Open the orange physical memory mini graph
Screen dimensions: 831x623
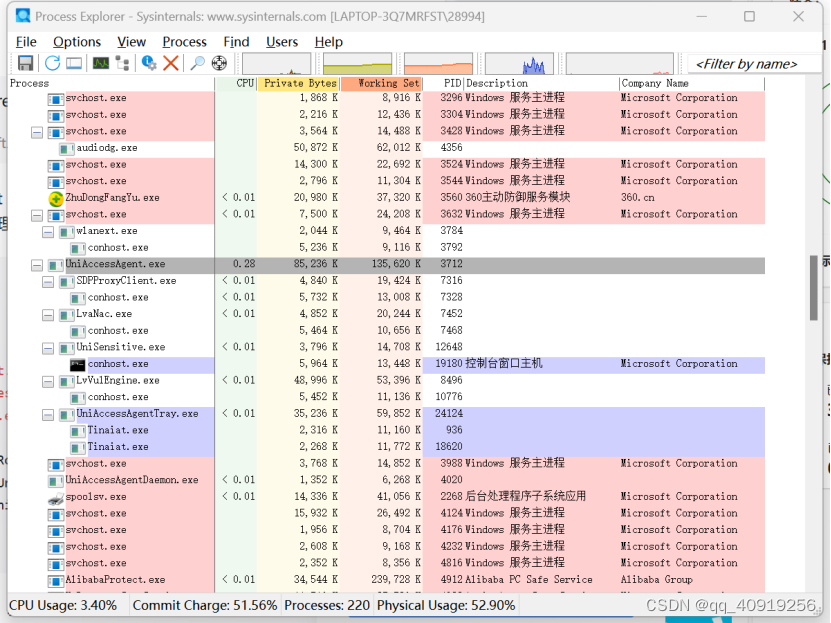(x=438, y=64)
